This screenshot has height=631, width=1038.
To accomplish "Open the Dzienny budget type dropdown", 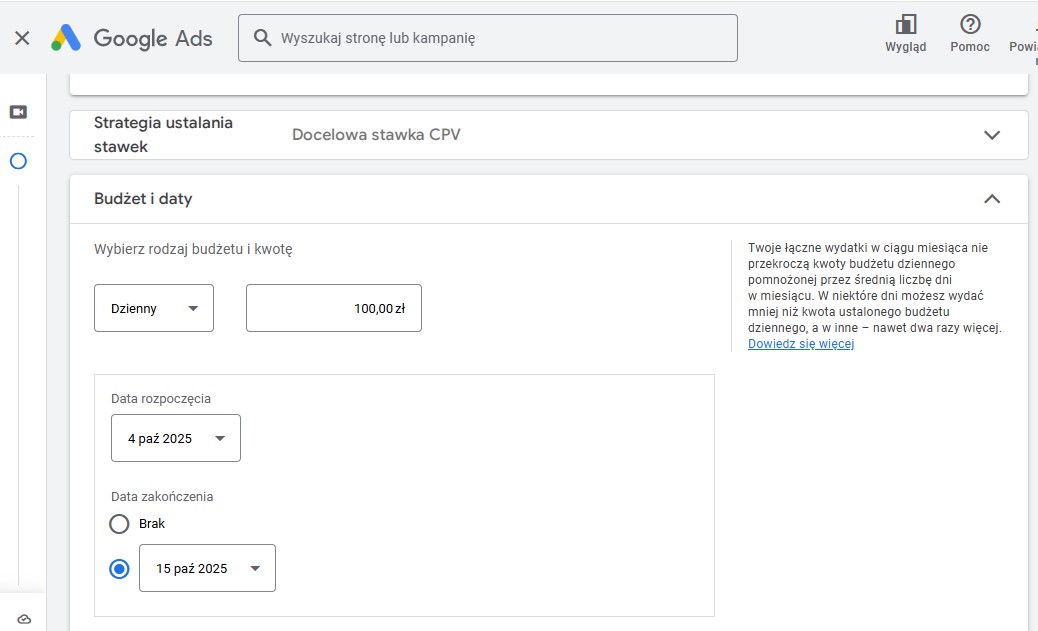I will pyautogui.click(x=154, y=308).
